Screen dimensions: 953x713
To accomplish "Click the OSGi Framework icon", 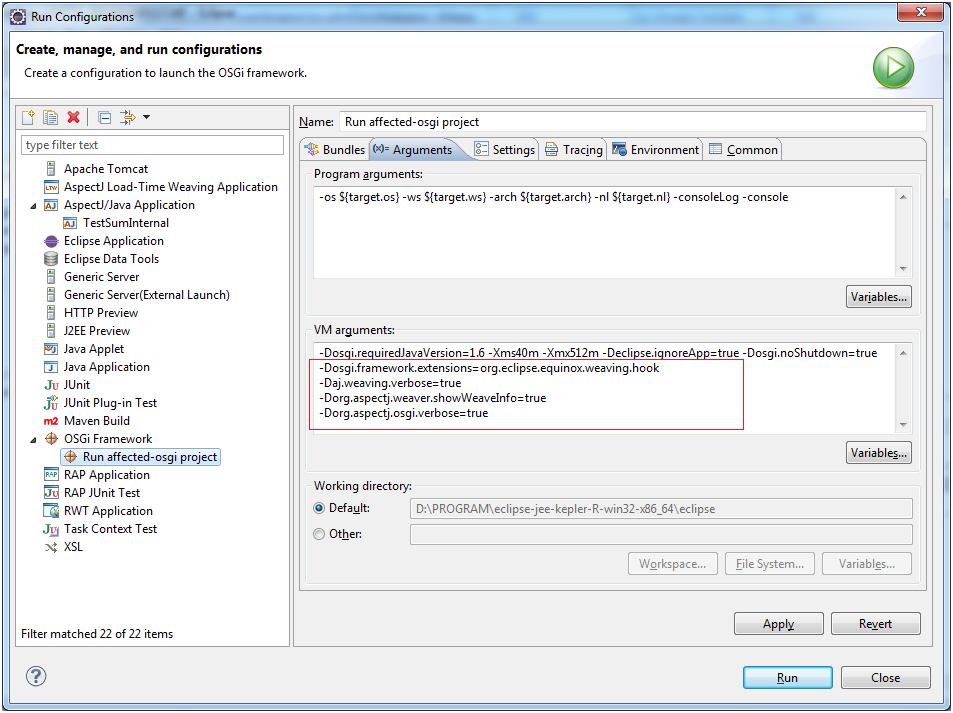I will point(51,439).
